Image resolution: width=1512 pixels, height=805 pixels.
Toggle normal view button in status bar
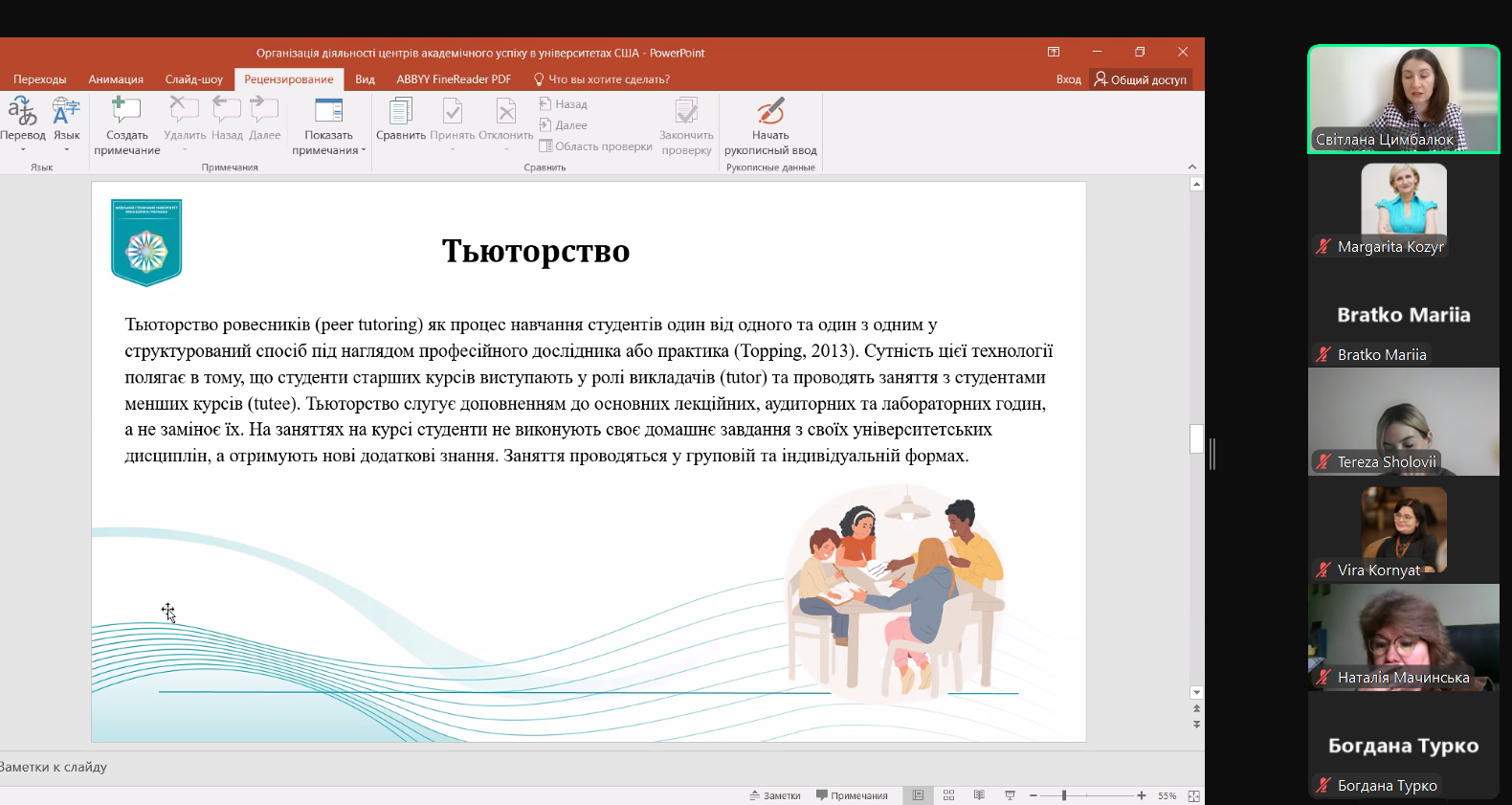[x=918, y=795]
